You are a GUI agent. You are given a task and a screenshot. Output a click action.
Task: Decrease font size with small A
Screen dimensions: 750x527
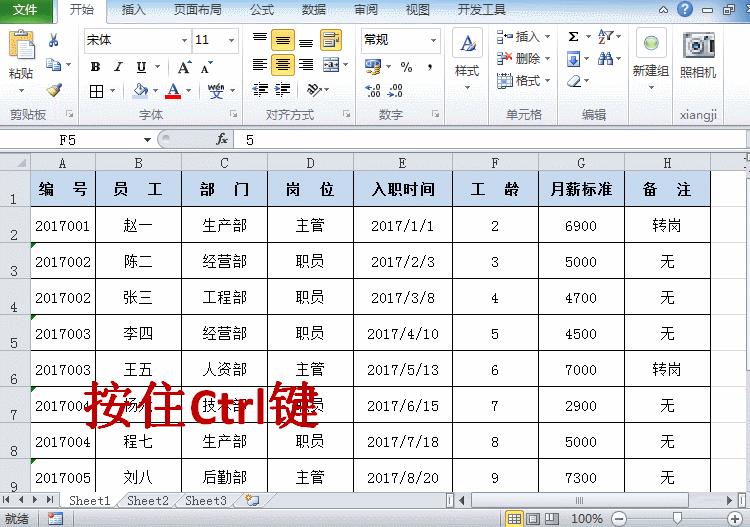tap(207, 67)
